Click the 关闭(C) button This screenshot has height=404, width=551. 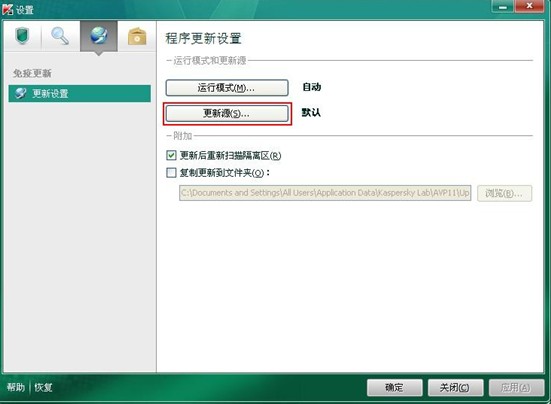click(455, 387)
